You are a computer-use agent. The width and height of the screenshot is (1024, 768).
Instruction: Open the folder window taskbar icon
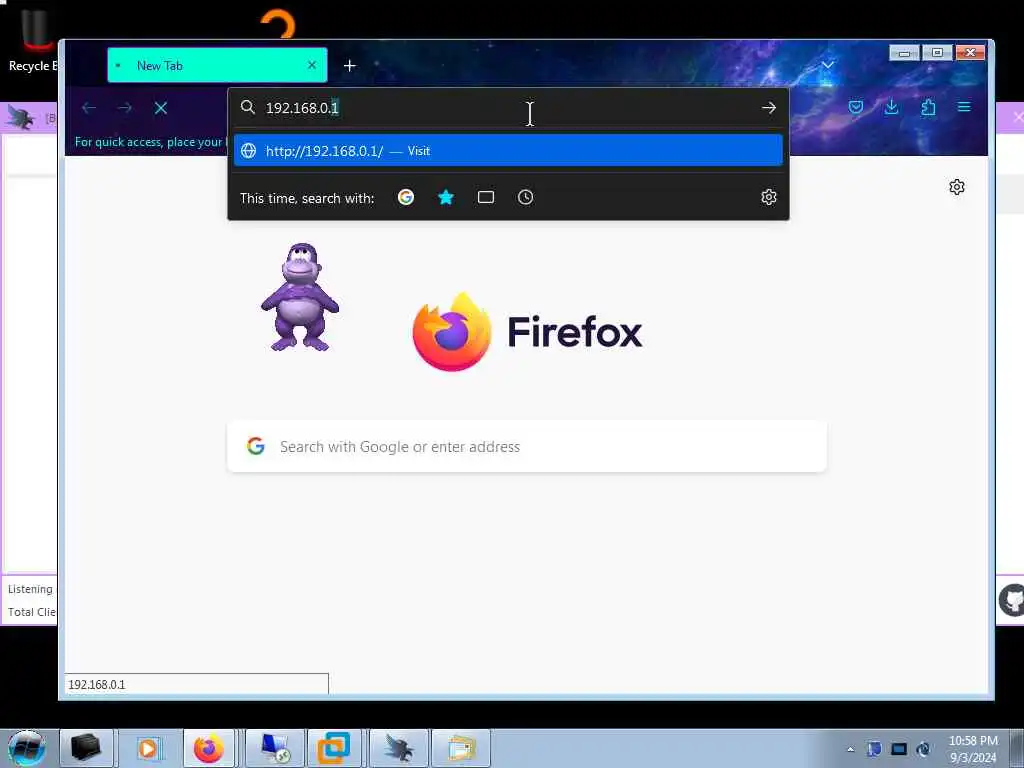coord(460,748)
